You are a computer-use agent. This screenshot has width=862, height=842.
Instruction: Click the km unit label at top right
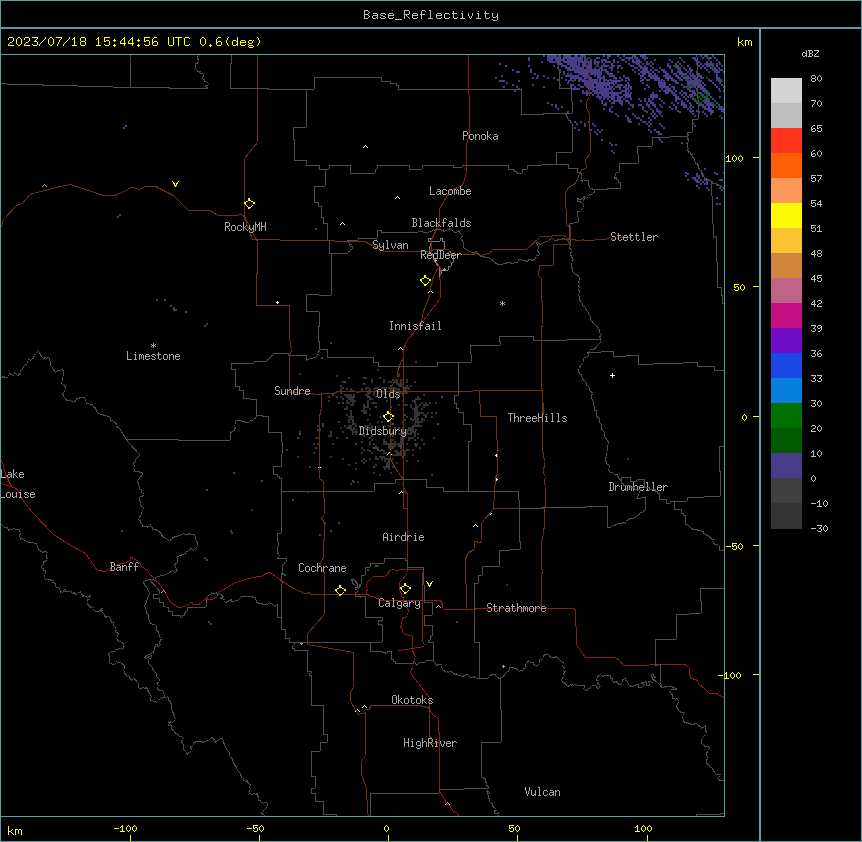click(744, 42)
